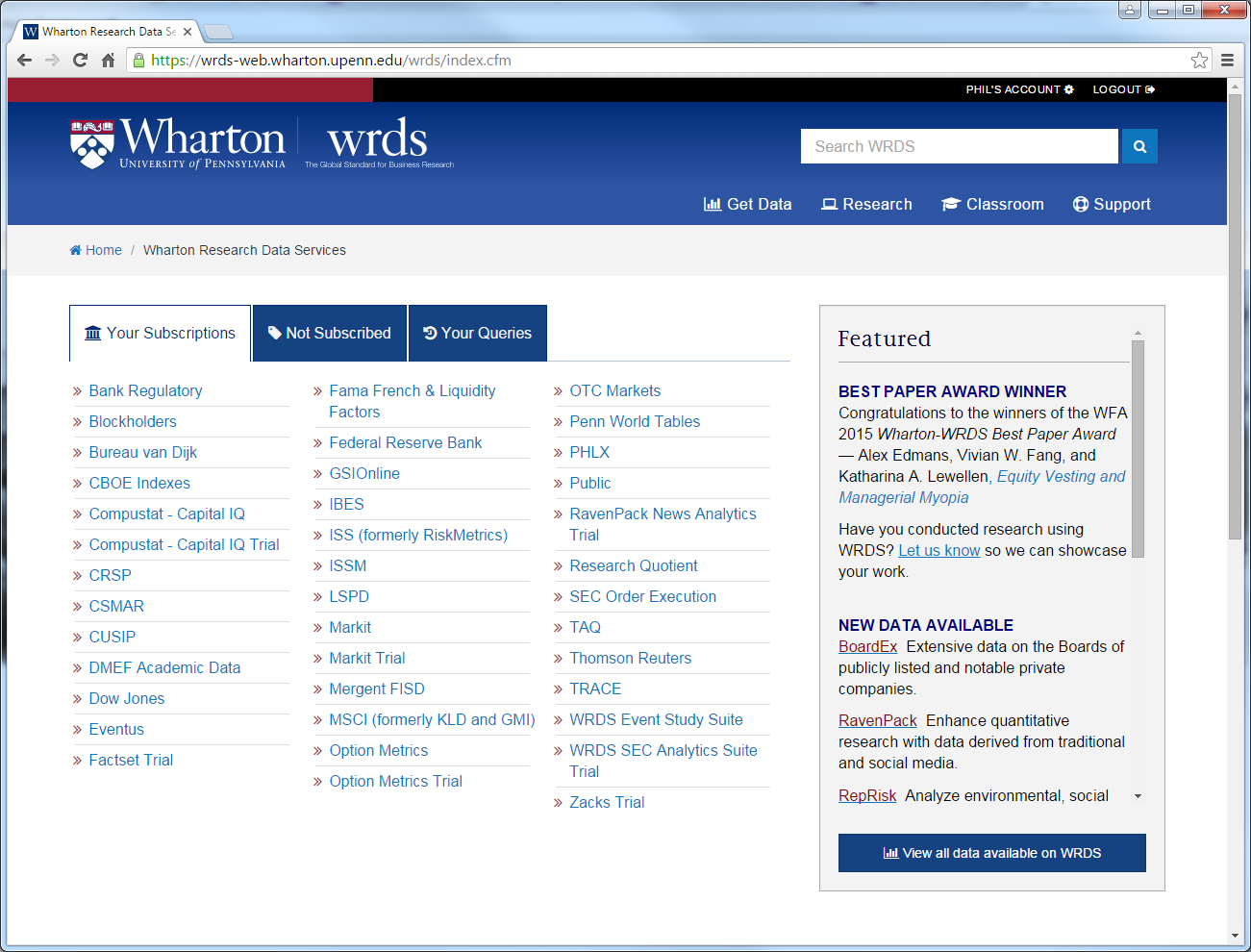Viewport: 1251px width, 952px height.
Task: Open the Eventus link
Action: [116, 729]
